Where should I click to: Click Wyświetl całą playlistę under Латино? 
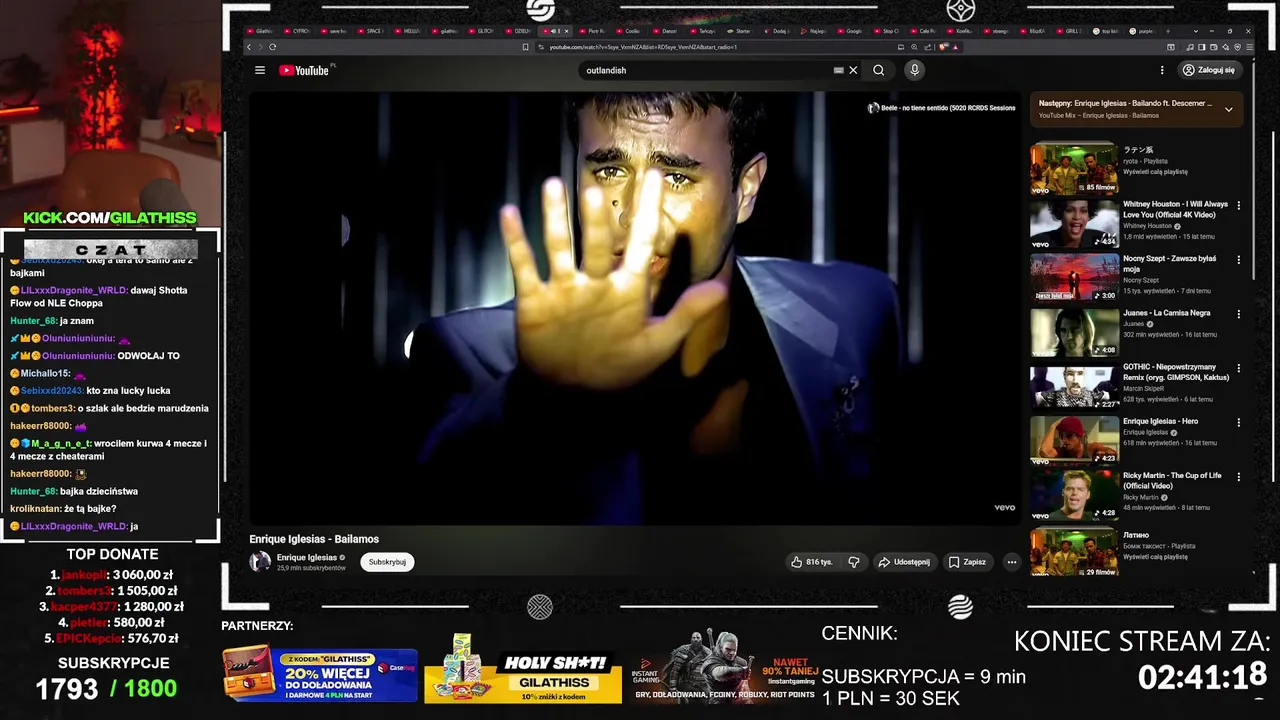(1157, 557)
